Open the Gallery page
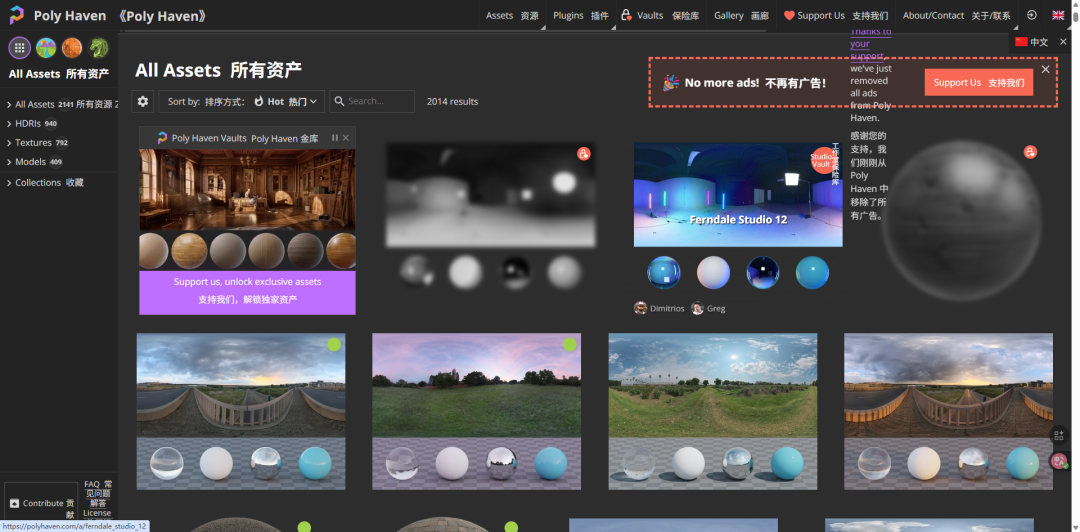The width and height of the screenshot is (1080, 532). pyautogui.click(x=741, y=15)
